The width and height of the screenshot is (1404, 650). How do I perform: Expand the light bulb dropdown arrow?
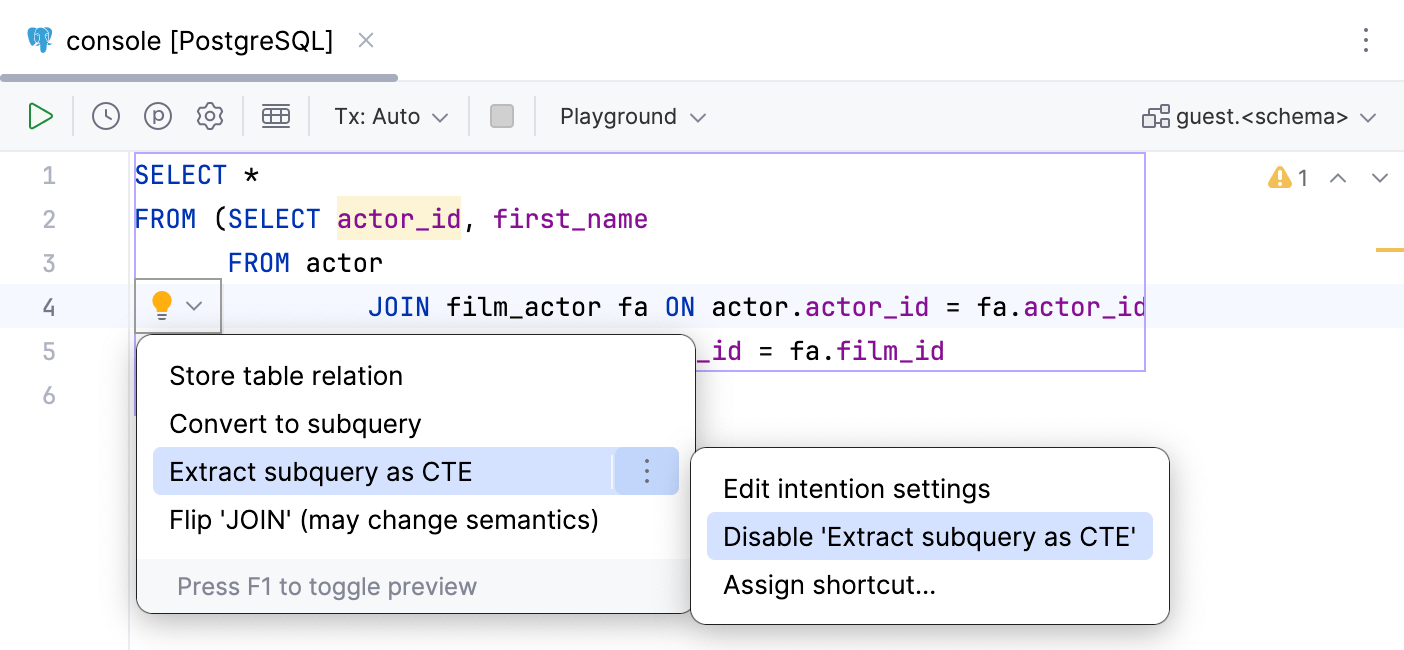tap(196, 306)
